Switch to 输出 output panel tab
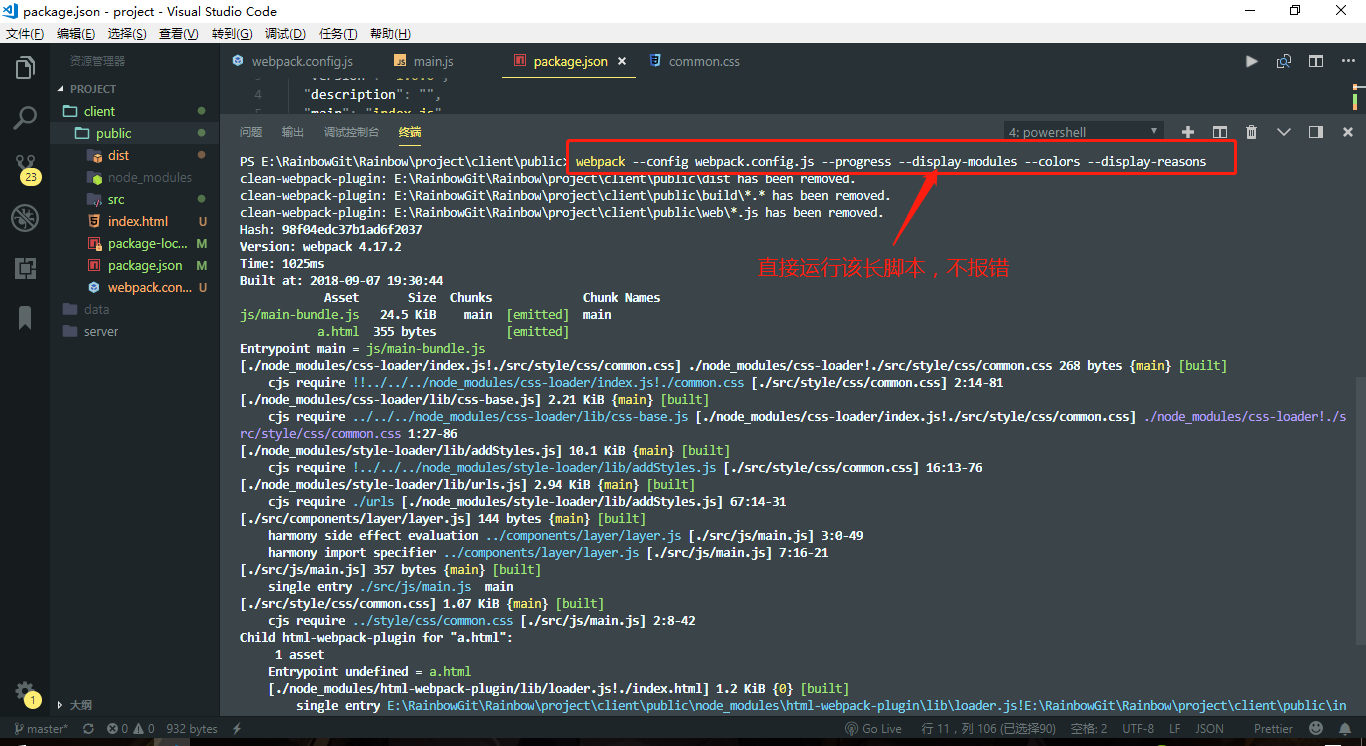Screen dimensions: 1366x746 (293, 132)
